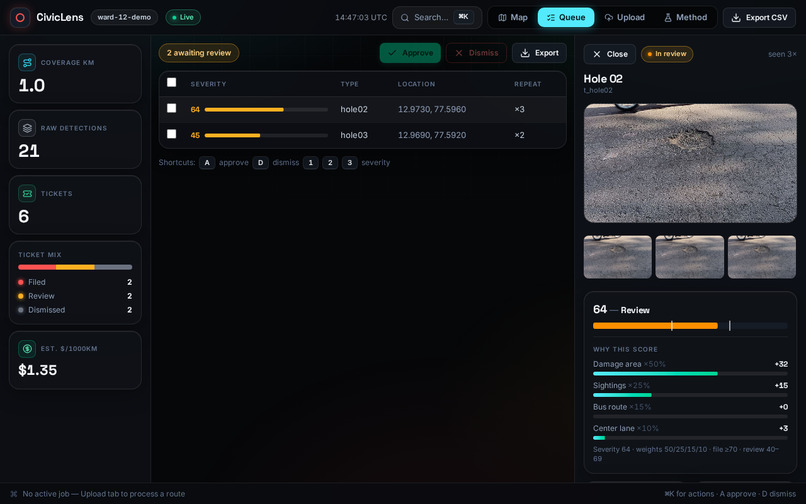Click the Repeat column header
The height and width of the screenshot is (504, 806).
tap(527, 84)
